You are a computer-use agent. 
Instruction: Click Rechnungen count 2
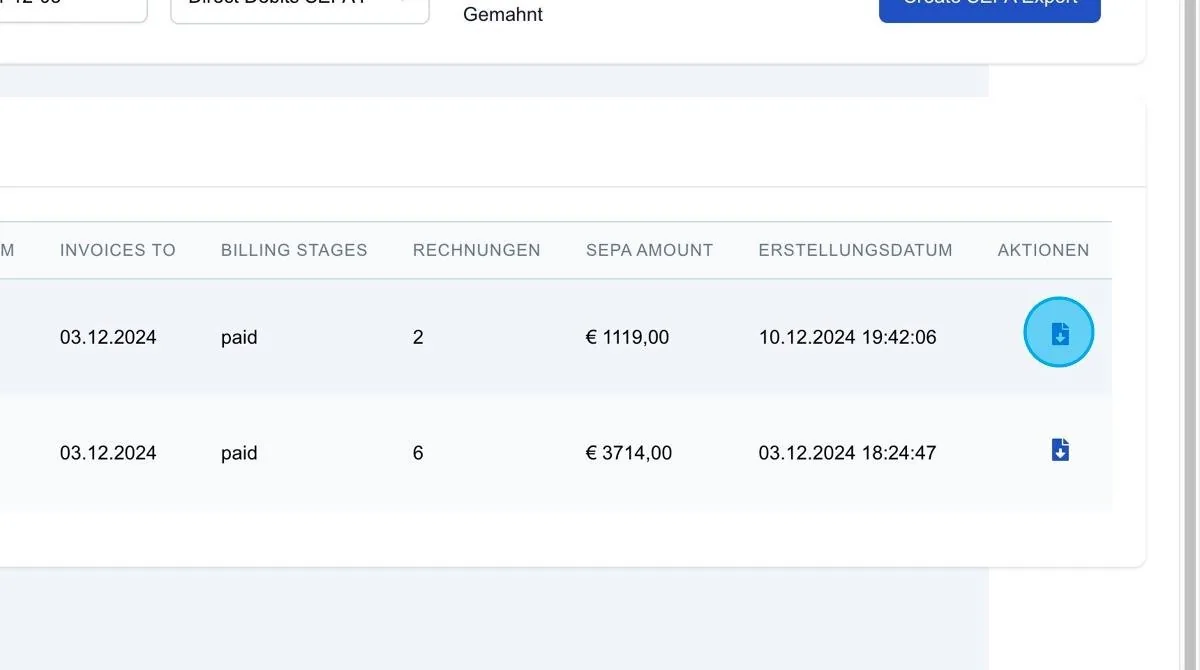click(418, 337)
